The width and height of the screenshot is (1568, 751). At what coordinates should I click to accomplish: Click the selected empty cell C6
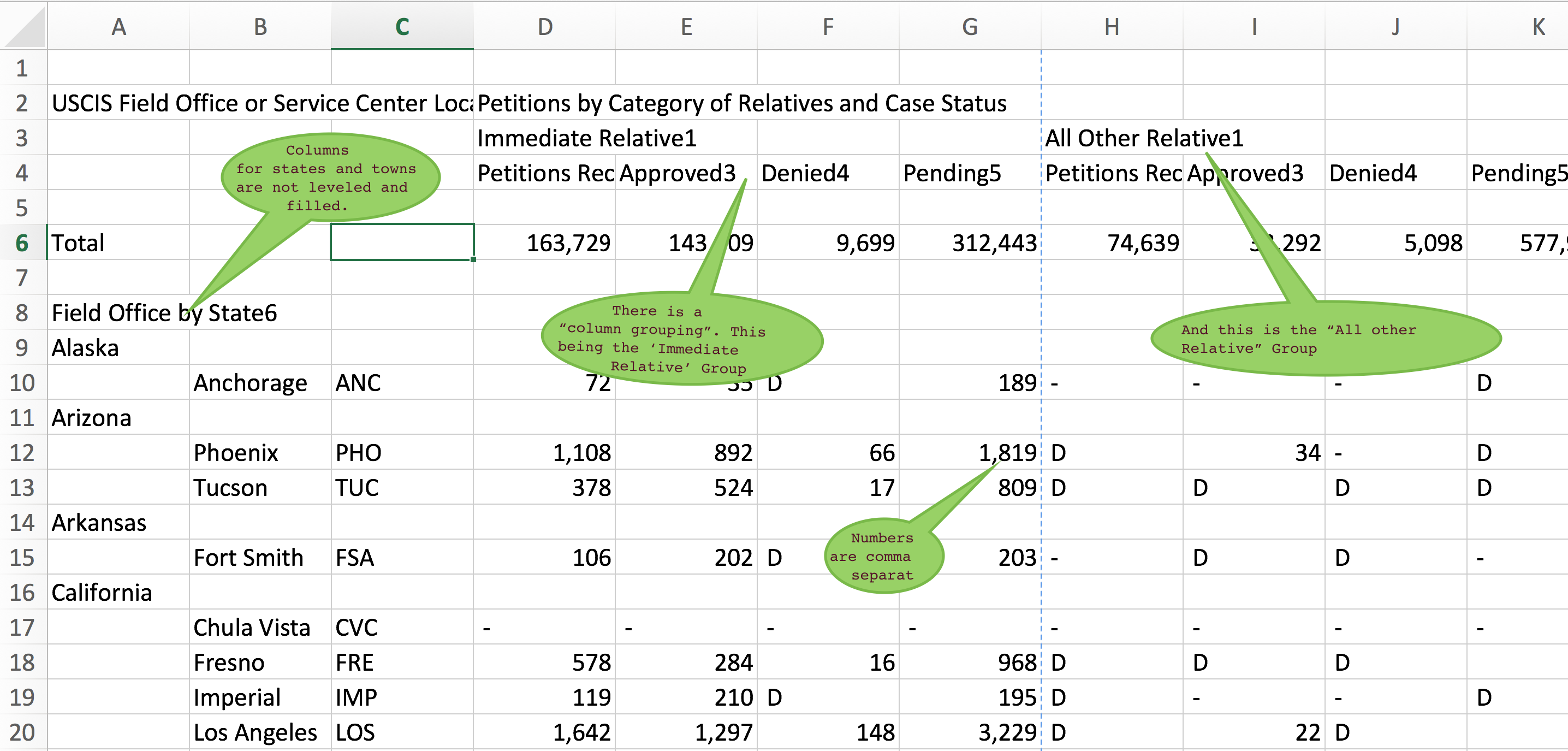(402, 242)
